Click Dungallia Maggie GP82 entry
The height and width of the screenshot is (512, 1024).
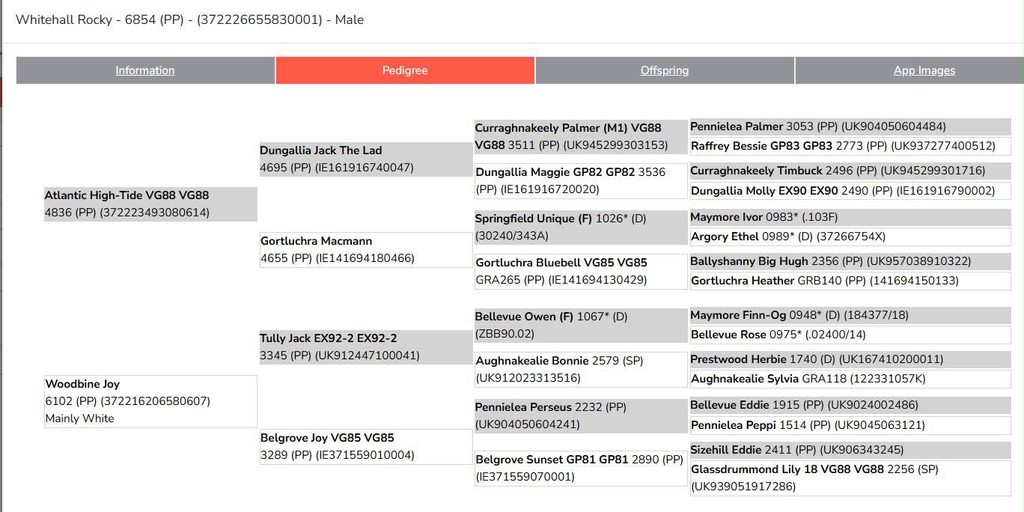click(x=581, y=181)
